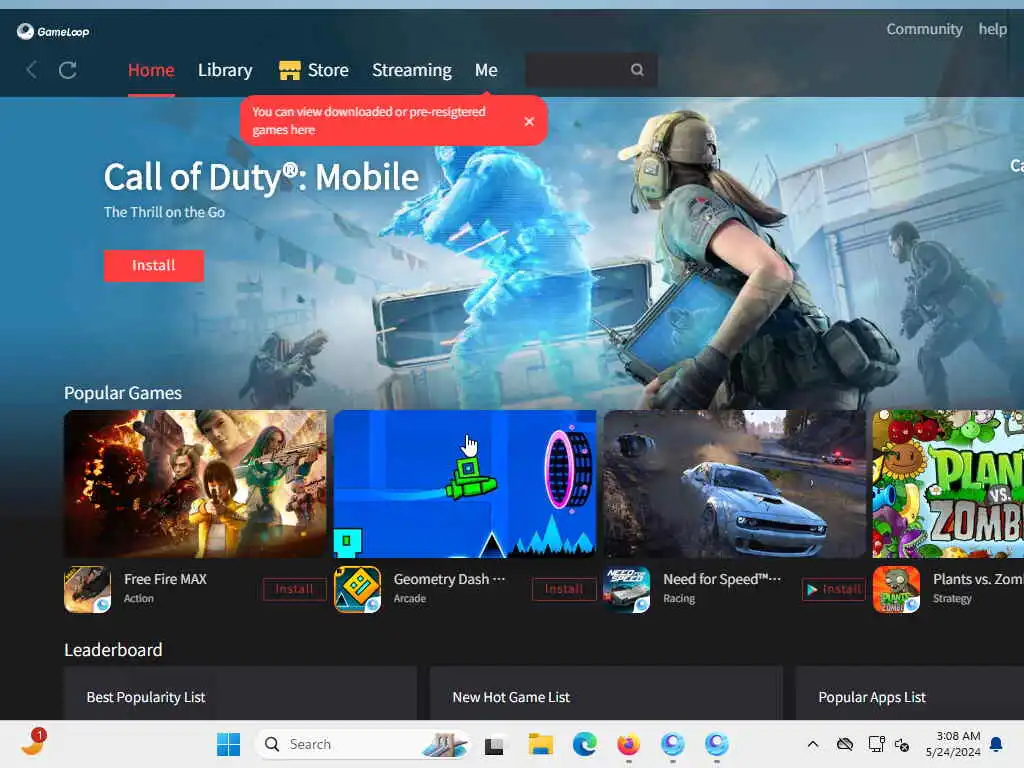1024x768 pixels.
Task: Open Geometry Dash app icon
Action: point(357,589)
